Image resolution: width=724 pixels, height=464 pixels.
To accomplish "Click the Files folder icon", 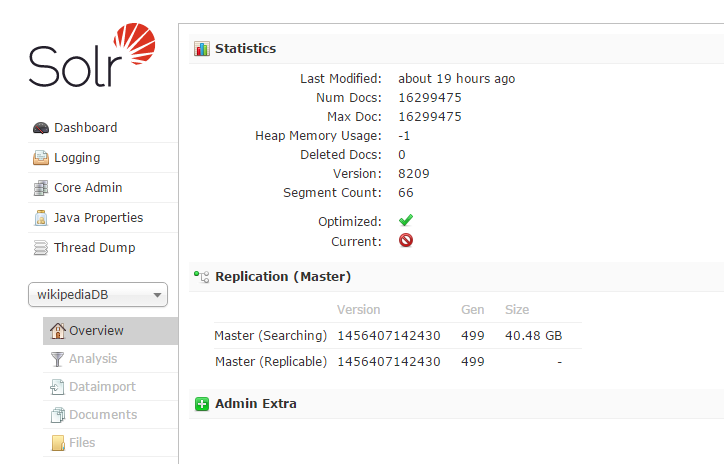I will 58,443.
